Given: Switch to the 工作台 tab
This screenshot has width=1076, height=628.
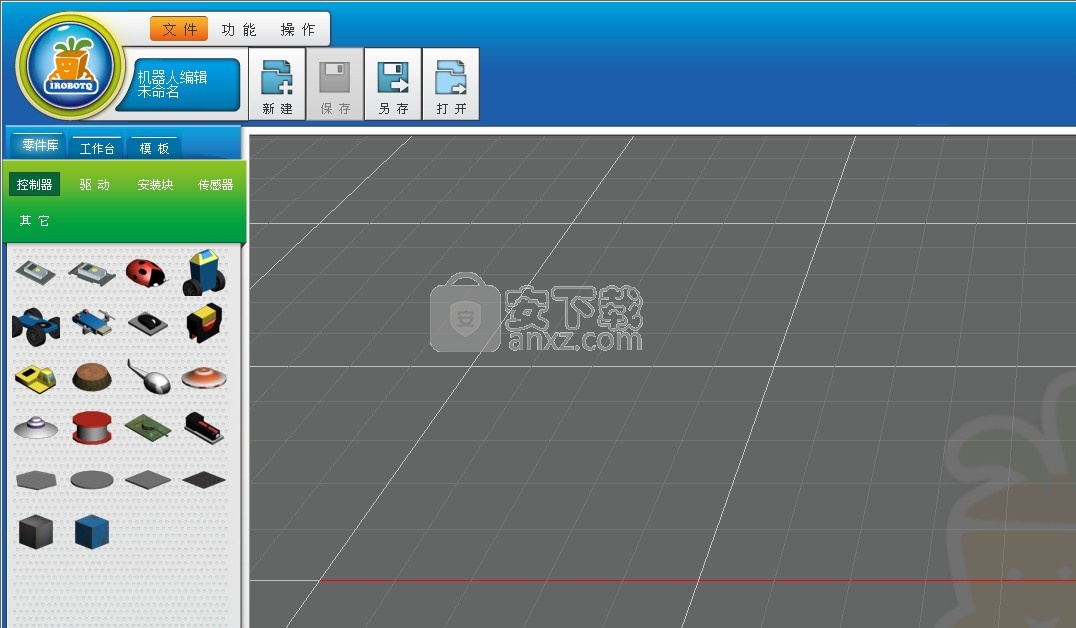Looking at the screenshot, I should click(97, 148).
